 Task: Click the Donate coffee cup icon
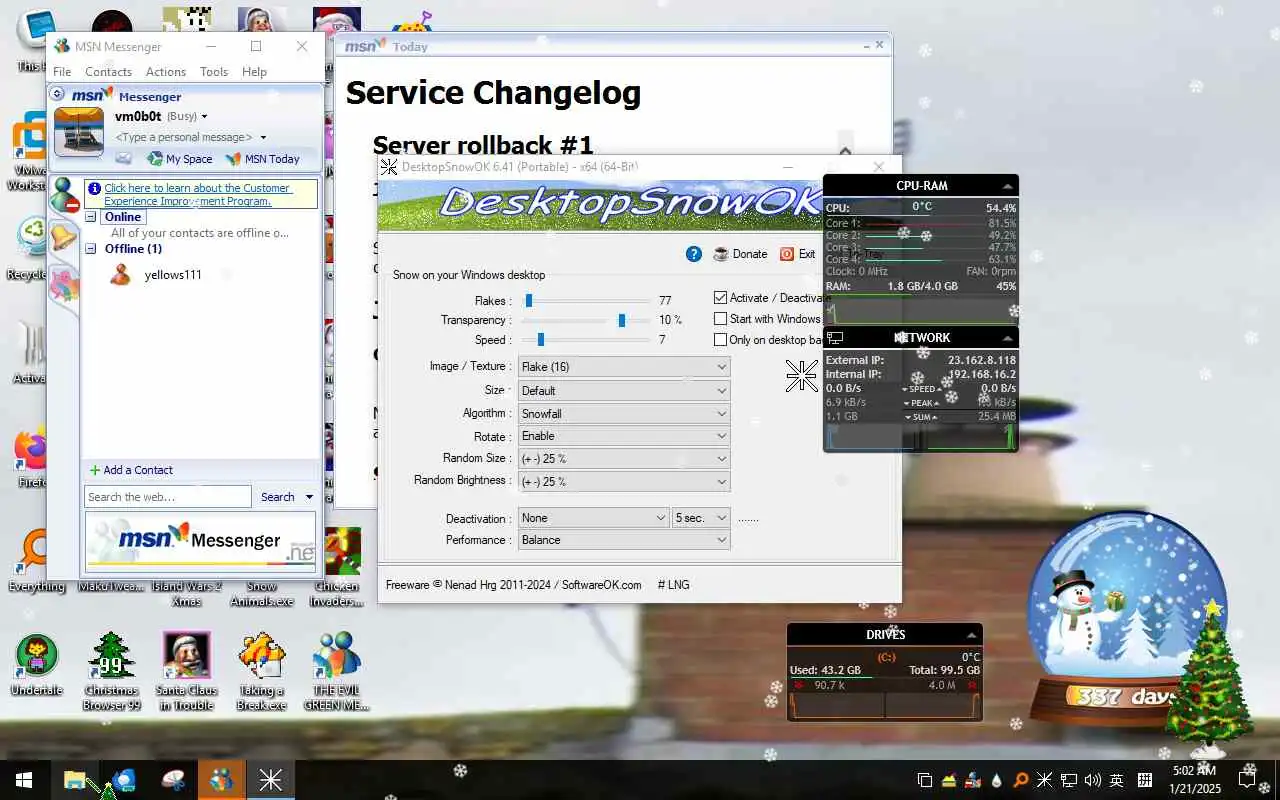pos(721,254)
